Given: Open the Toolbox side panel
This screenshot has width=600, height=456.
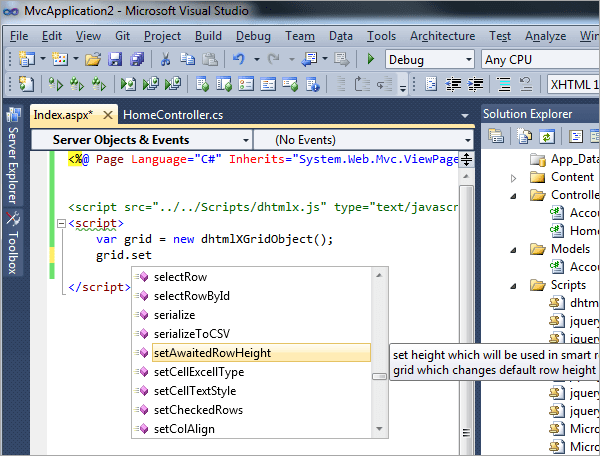Looking at the screenshot, I should pyautogui.click(x=12, y=243).
